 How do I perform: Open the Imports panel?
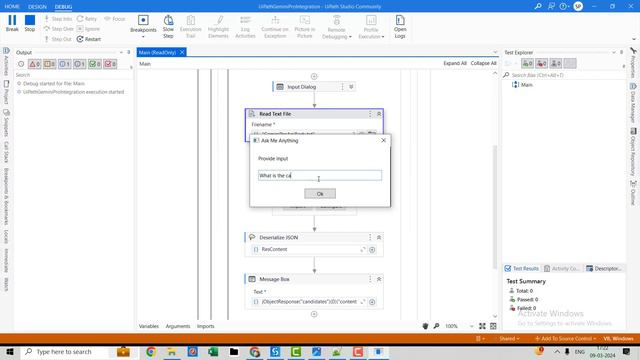tap(205, 326)
